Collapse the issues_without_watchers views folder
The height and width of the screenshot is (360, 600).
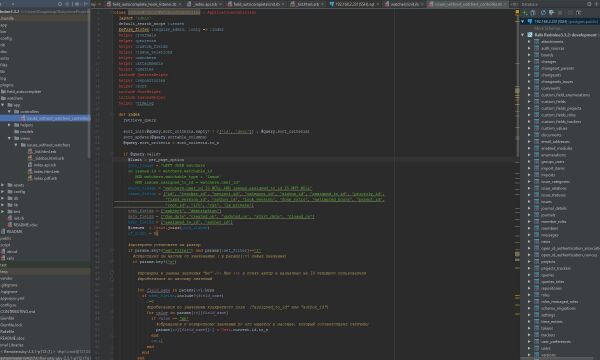tap(16, 145)
